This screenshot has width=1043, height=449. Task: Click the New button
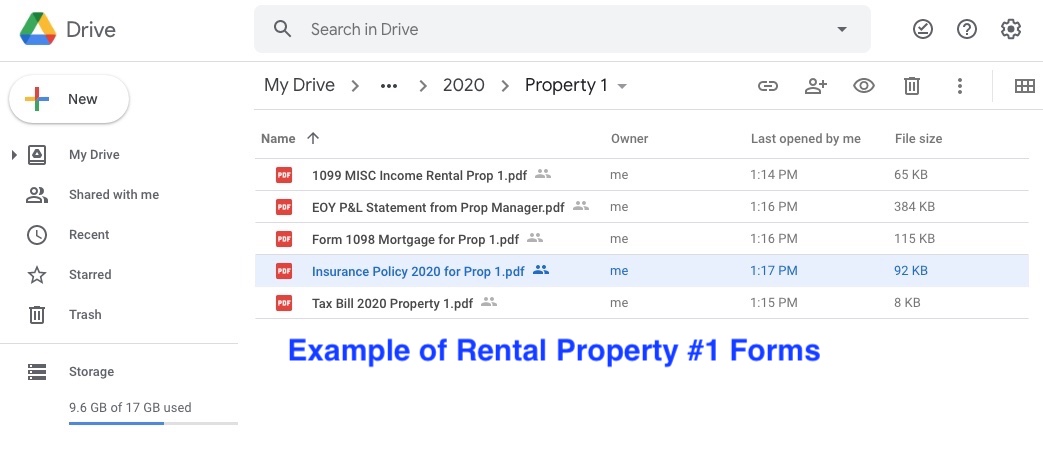(68, 100)
